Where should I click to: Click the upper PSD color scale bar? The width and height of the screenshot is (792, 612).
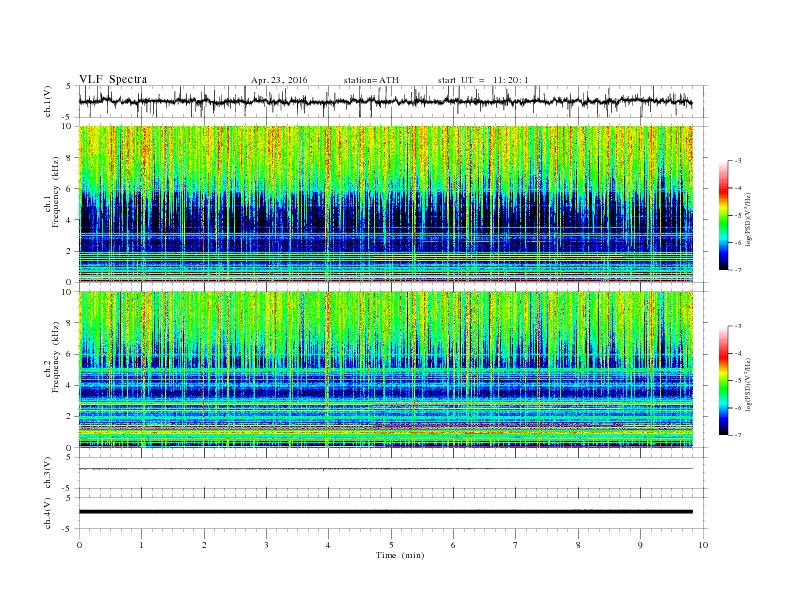[723, 215]
